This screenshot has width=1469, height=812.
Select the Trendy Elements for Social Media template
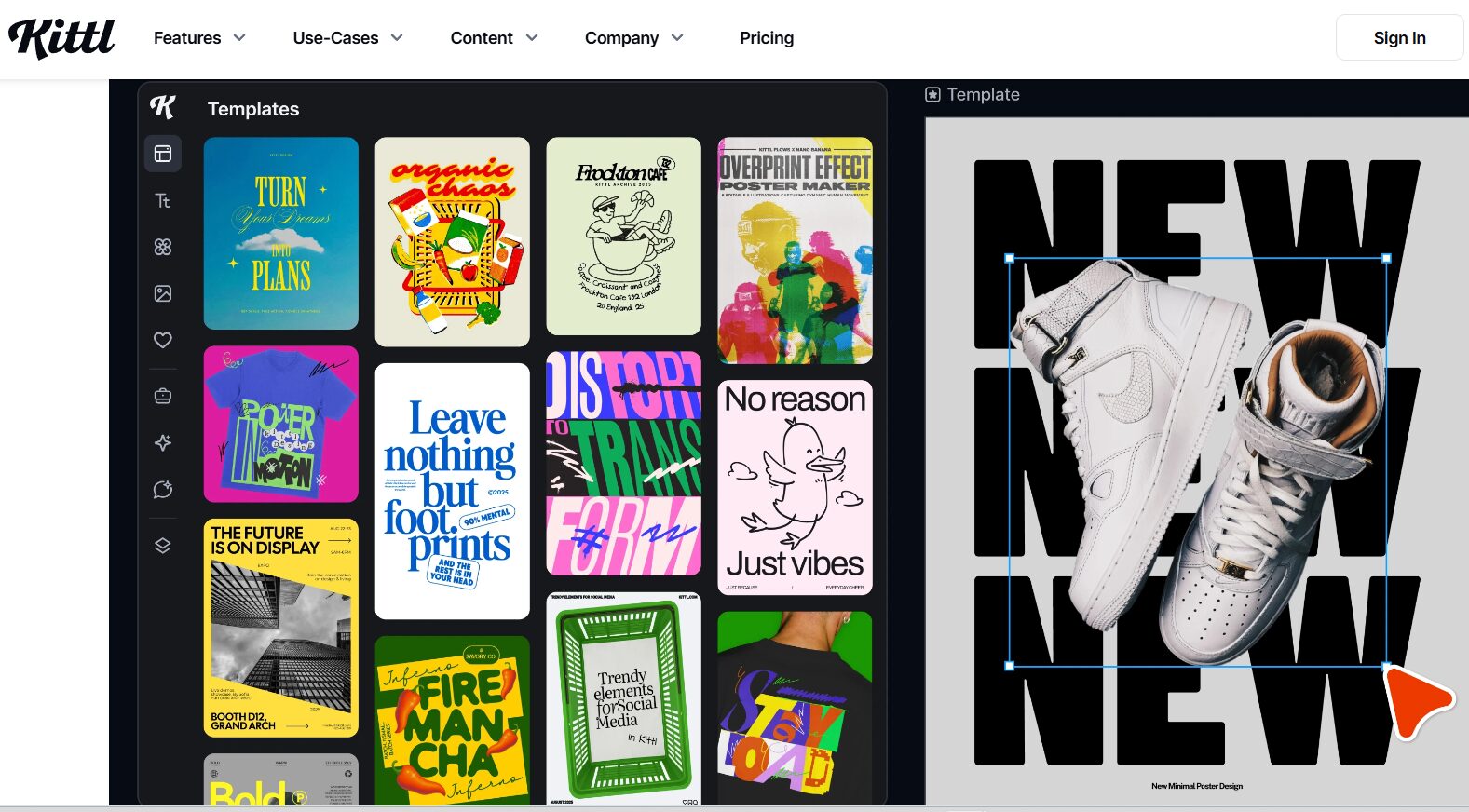pyautogui.click(x=624, y=699)
